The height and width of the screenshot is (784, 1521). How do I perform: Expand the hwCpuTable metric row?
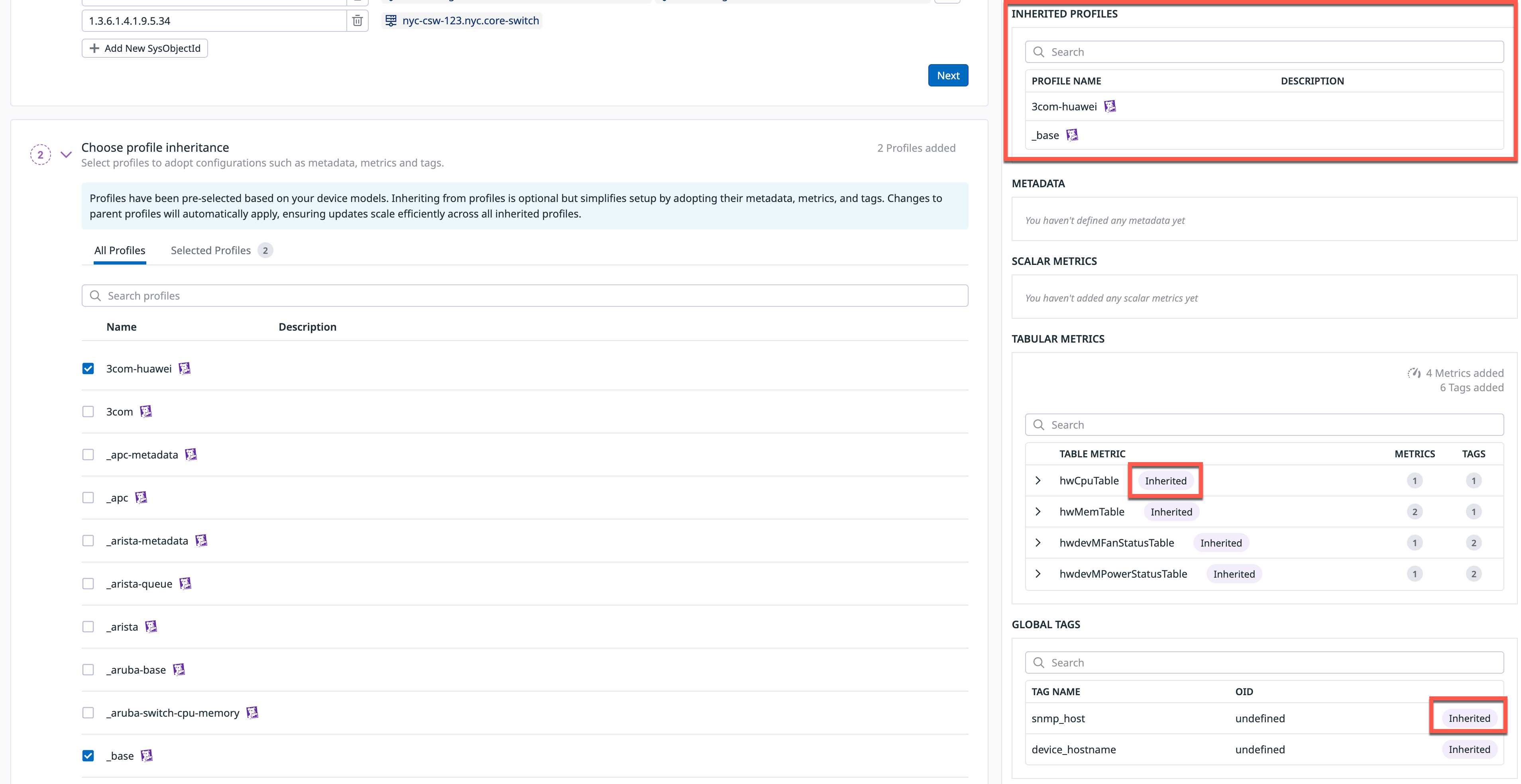click(1038, 481)
